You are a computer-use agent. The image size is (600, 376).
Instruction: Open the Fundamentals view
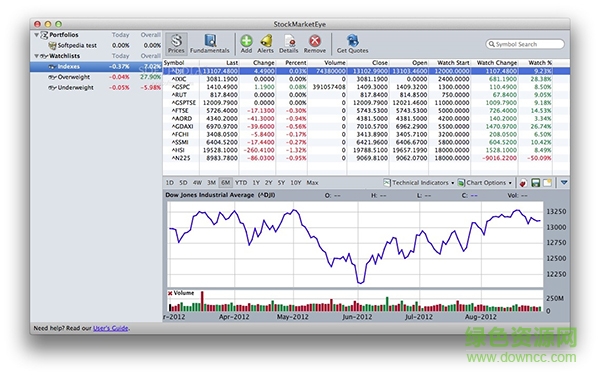(x=210, y=44)
